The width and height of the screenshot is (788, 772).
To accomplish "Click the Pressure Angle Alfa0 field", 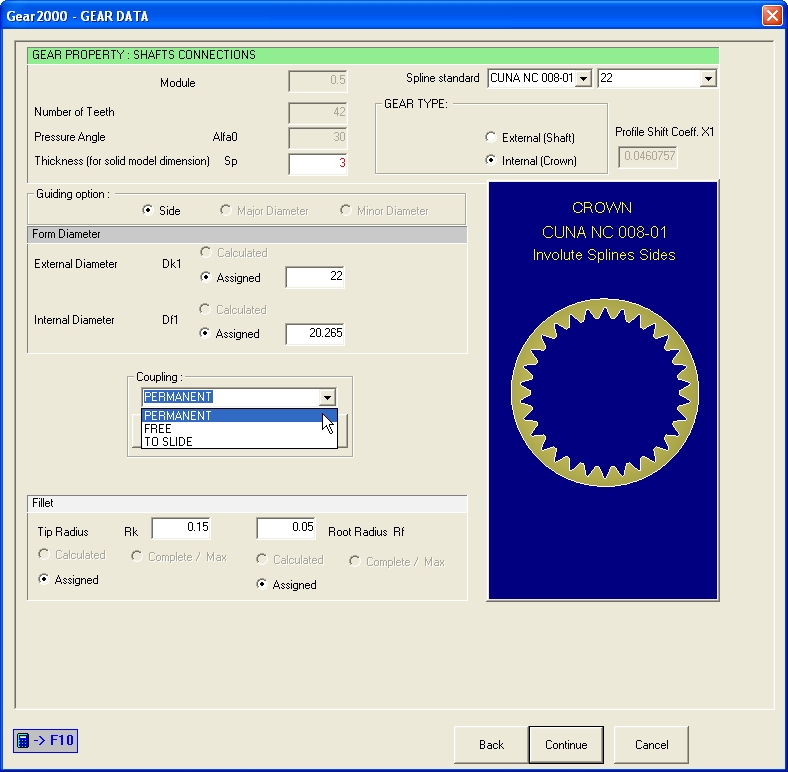I will click(318, 138).
